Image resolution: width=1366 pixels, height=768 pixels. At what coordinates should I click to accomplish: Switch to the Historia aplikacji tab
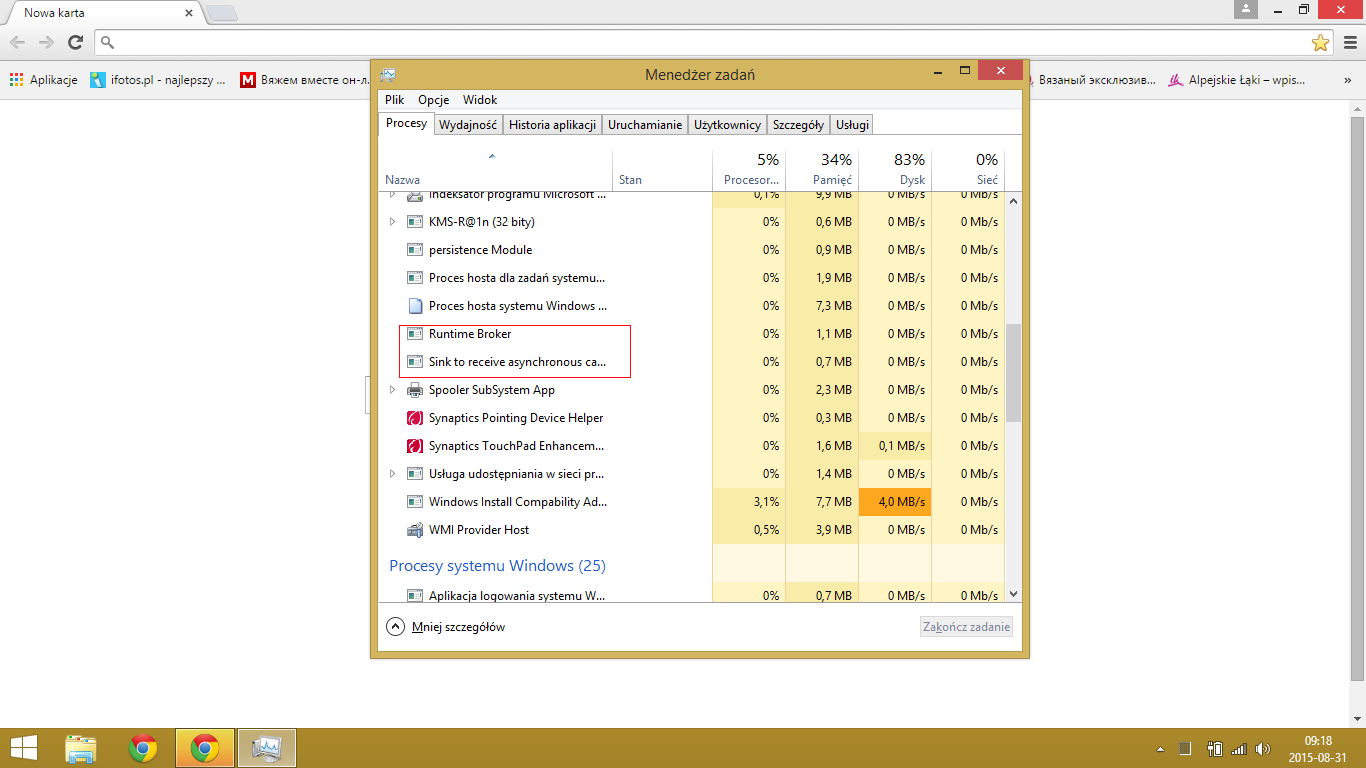(x=552, y=125)
